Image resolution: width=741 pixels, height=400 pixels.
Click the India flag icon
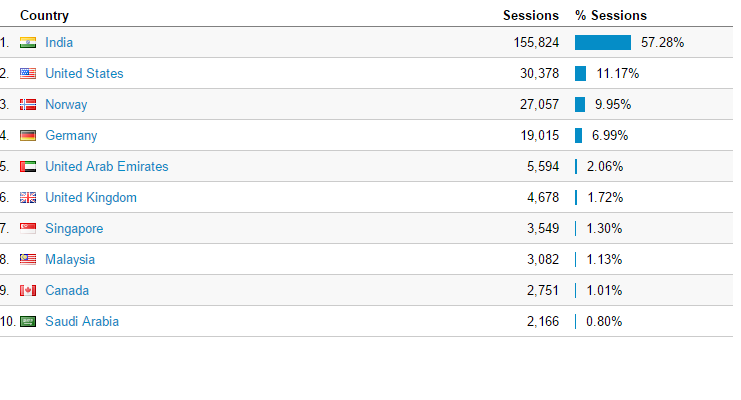click(28, 43)
